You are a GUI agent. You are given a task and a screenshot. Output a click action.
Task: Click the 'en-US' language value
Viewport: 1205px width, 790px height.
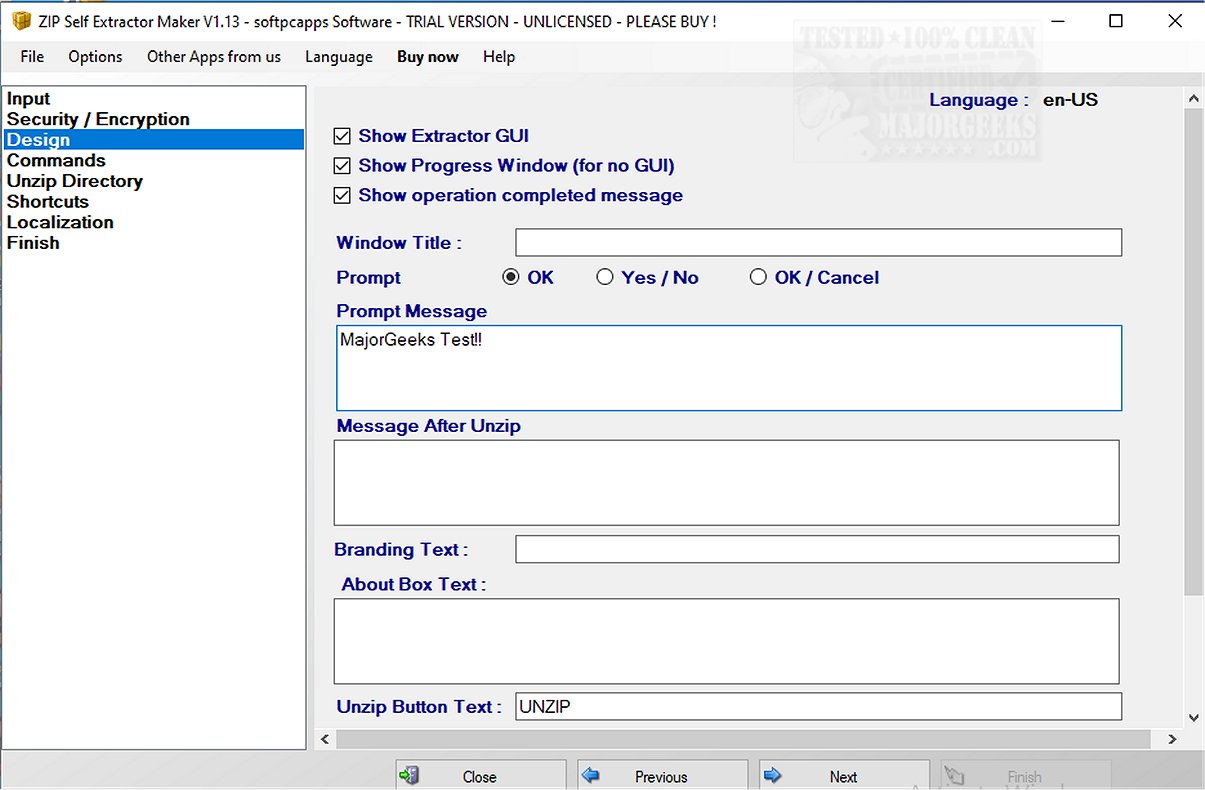coord(1070,100)
